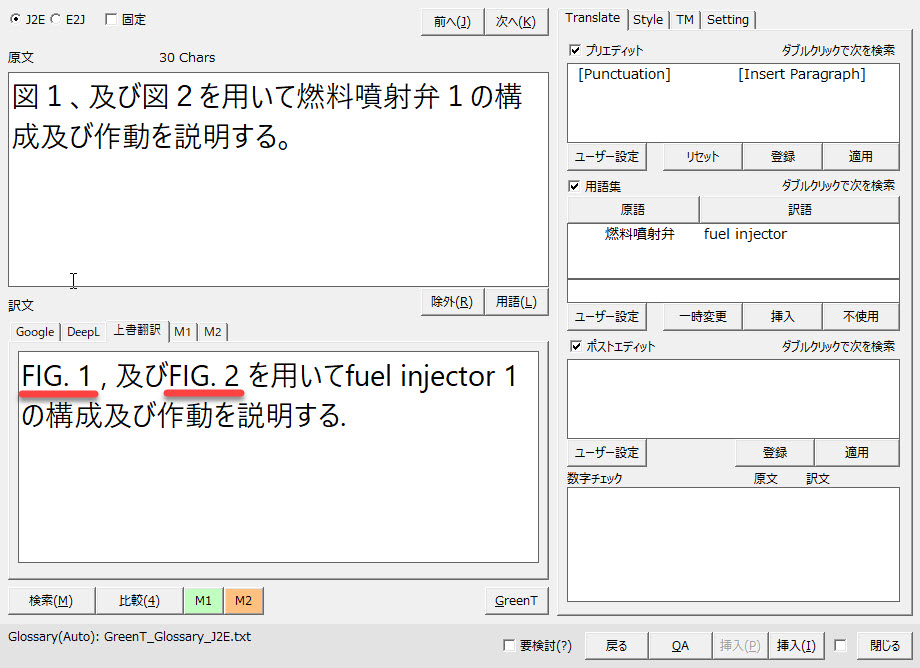Uncheck the 用語集 checkbox
This screenshot has height=668, width=920.
(x=575, y=185)
